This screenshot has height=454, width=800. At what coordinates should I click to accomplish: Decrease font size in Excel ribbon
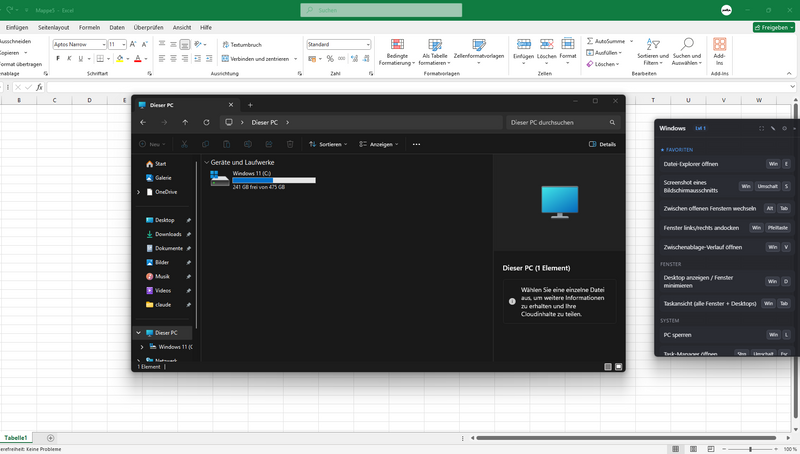(145, 44)
